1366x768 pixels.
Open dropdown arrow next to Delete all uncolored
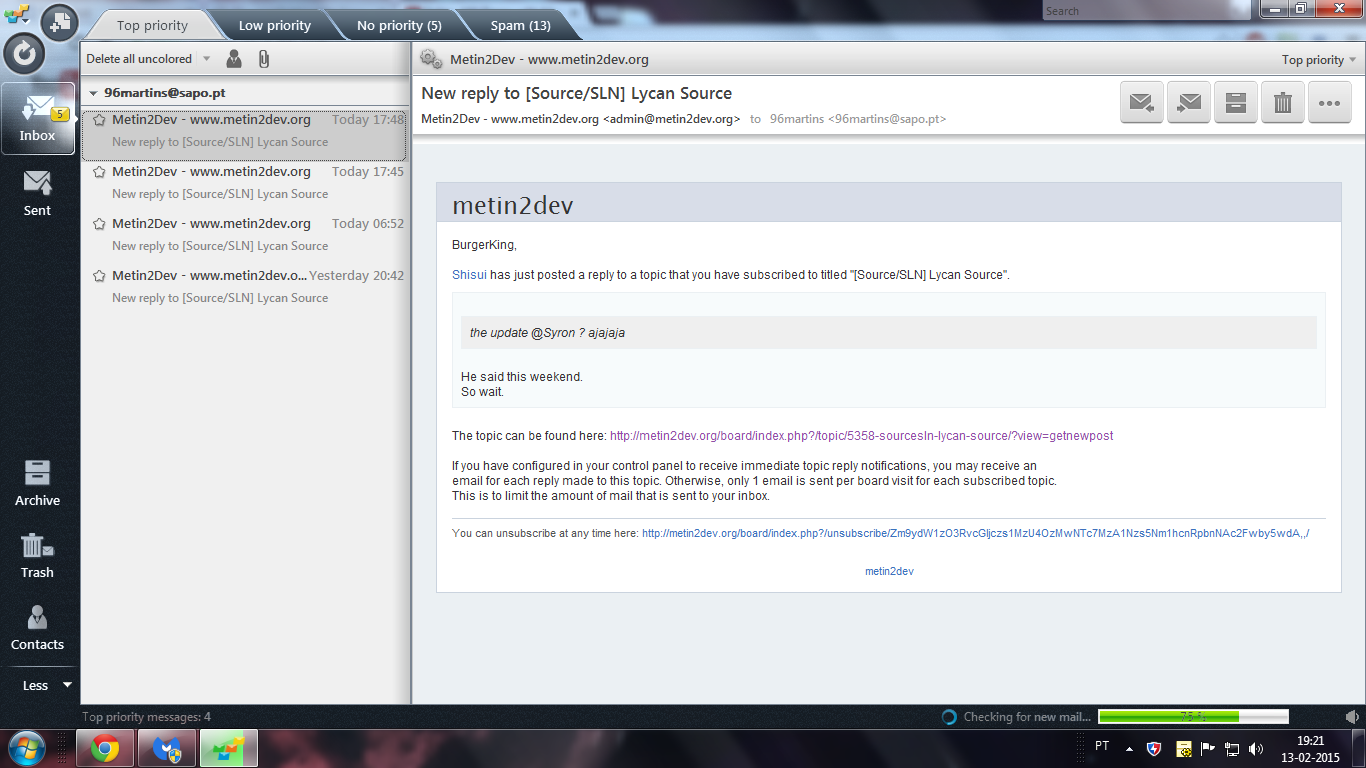coord(206,59)
